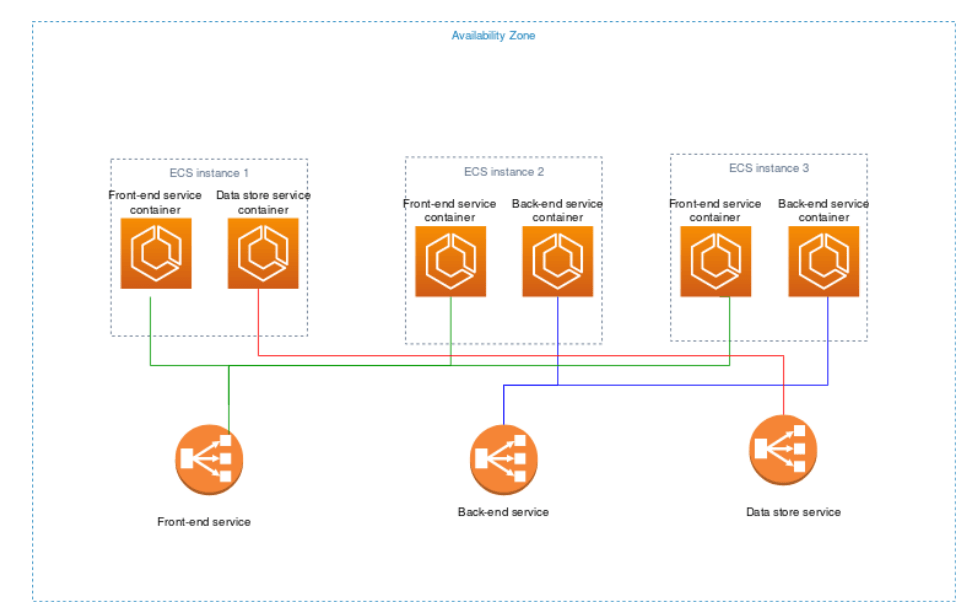
Task: Click the Front-end service container in ECS instance 3
Action: click(716, 262)
